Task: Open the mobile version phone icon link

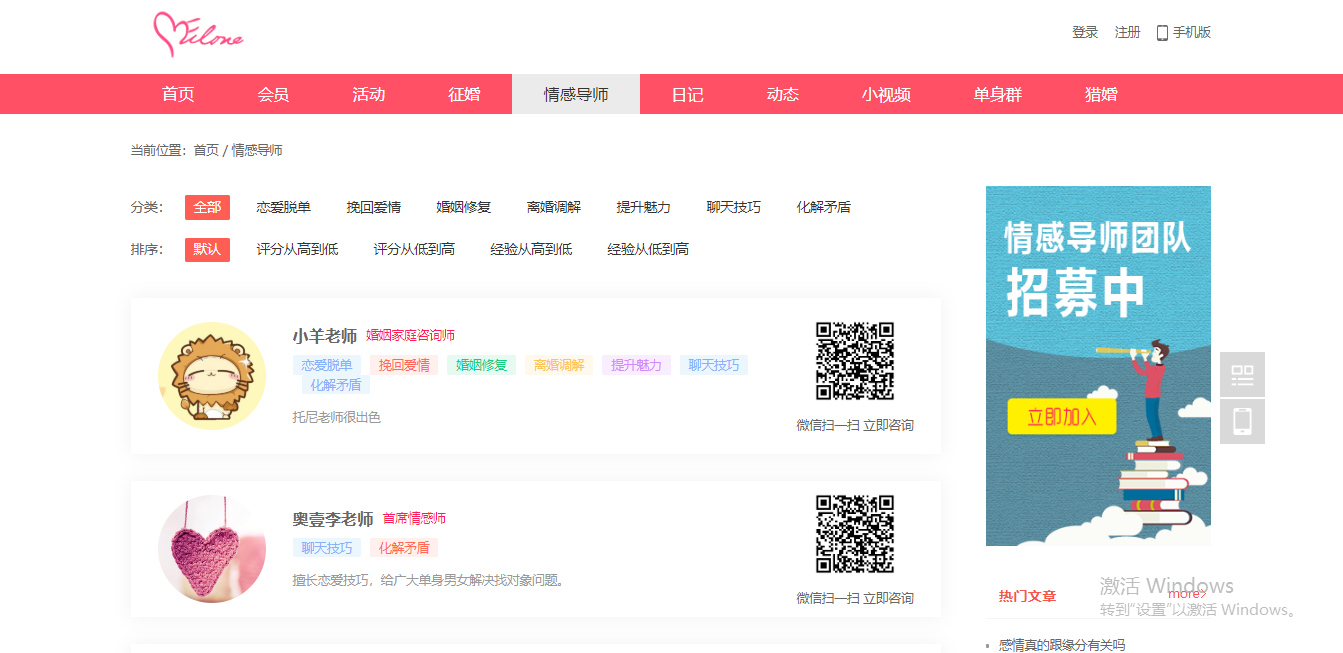Action: tap(1162, 33)
